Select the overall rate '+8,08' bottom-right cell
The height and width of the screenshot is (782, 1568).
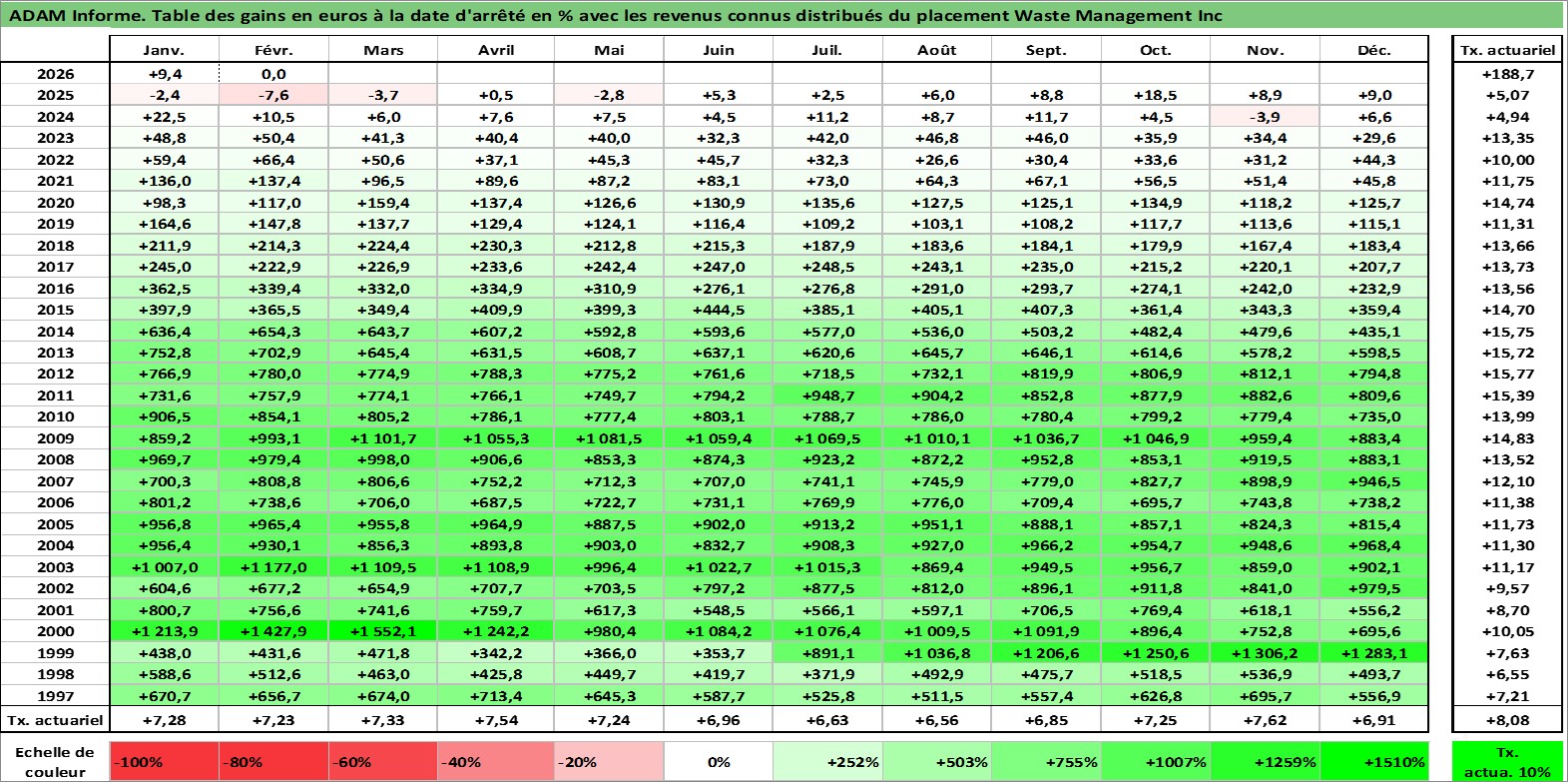point(1507,720)
